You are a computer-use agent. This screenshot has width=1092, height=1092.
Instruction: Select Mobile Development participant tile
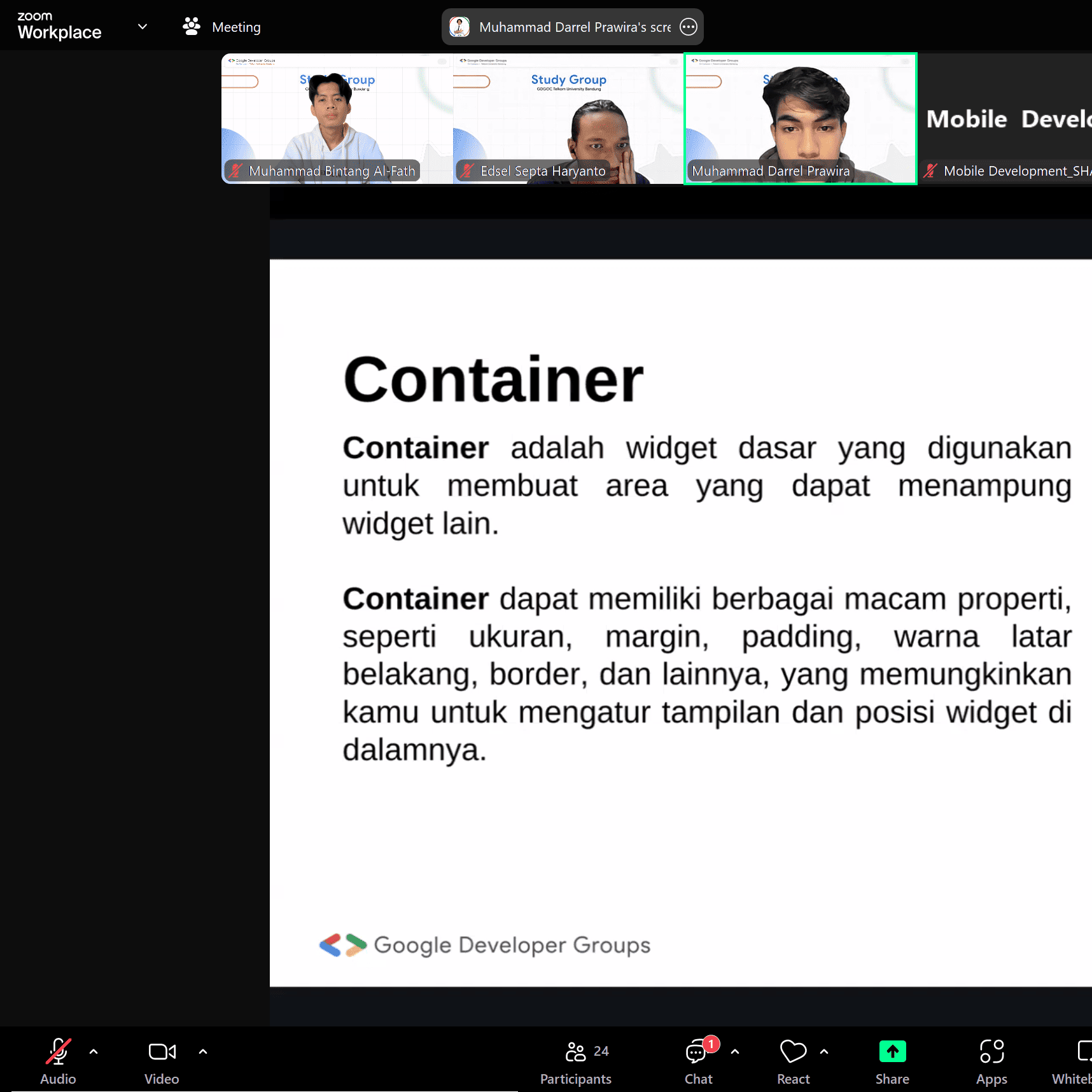1005,119
